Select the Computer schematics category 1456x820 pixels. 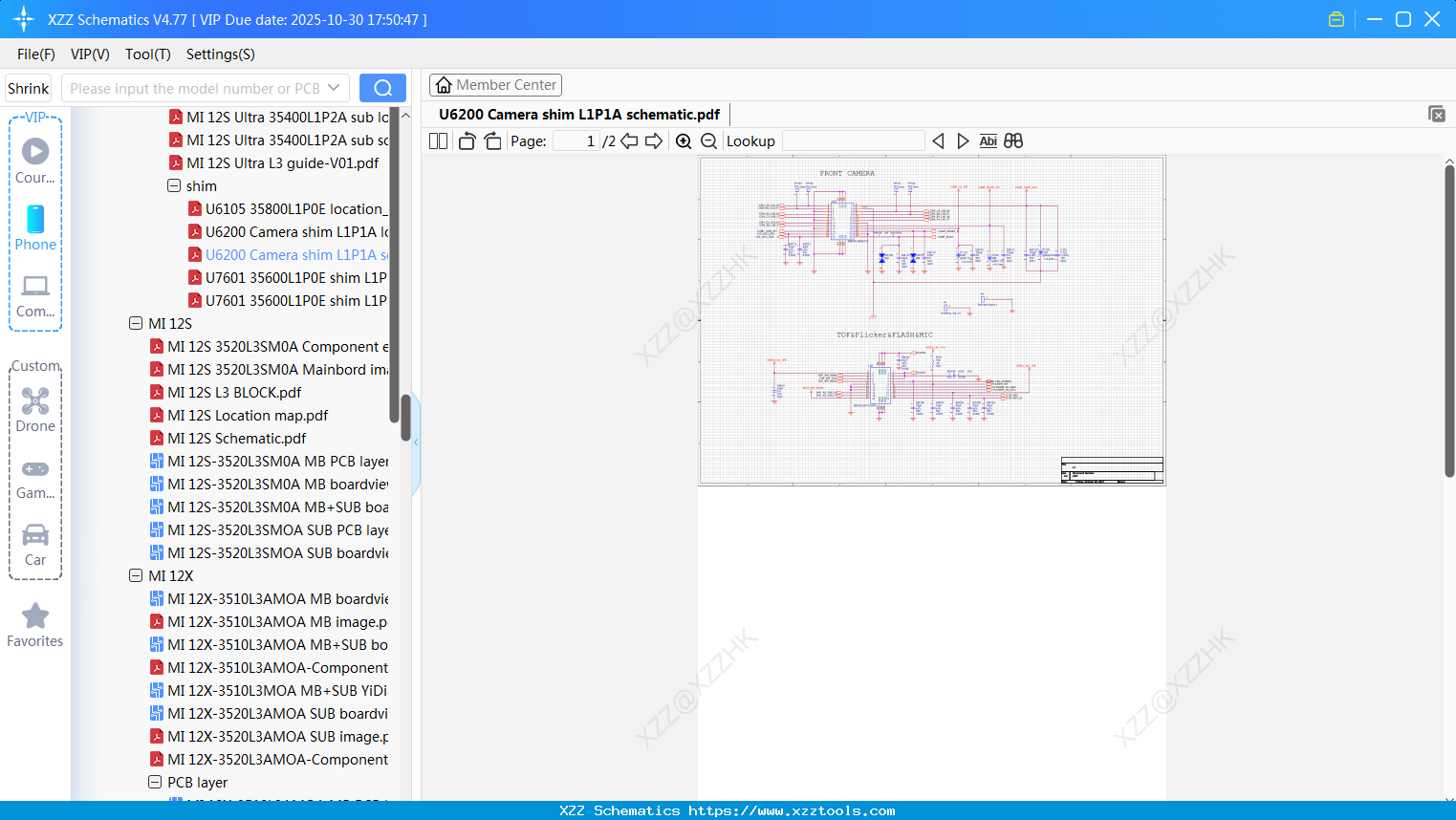point(35,297)
